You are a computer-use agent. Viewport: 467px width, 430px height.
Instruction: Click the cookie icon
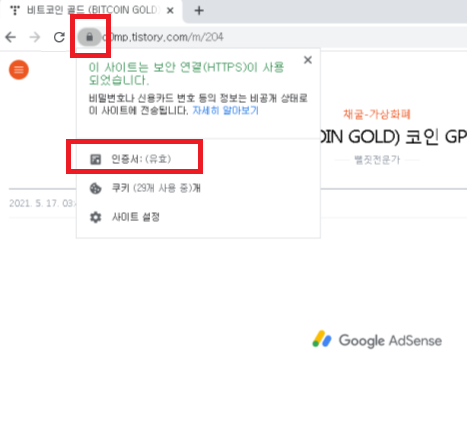tap(96, 188)
